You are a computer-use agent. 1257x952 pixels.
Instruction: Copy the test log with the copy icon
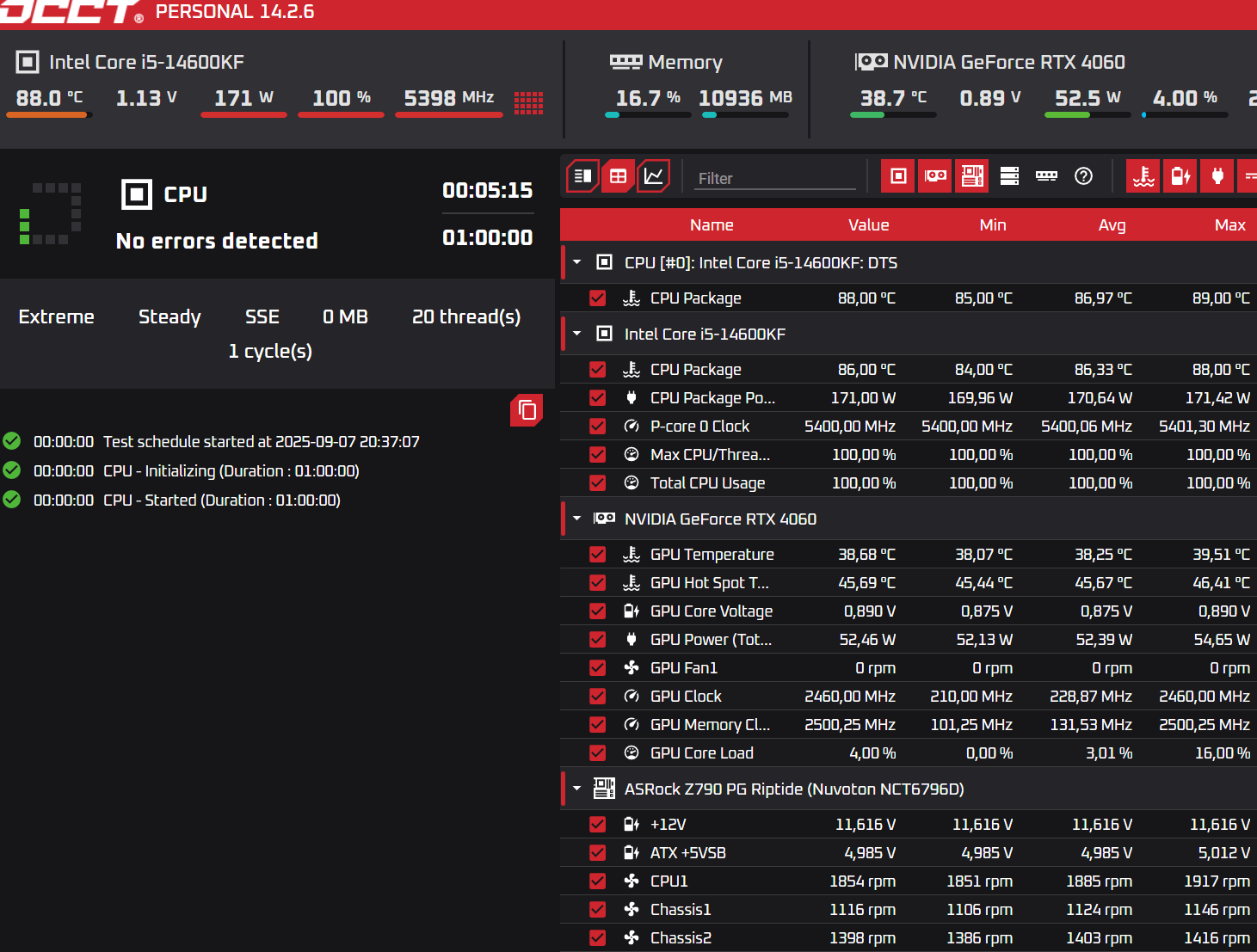[x=527, y=410]
